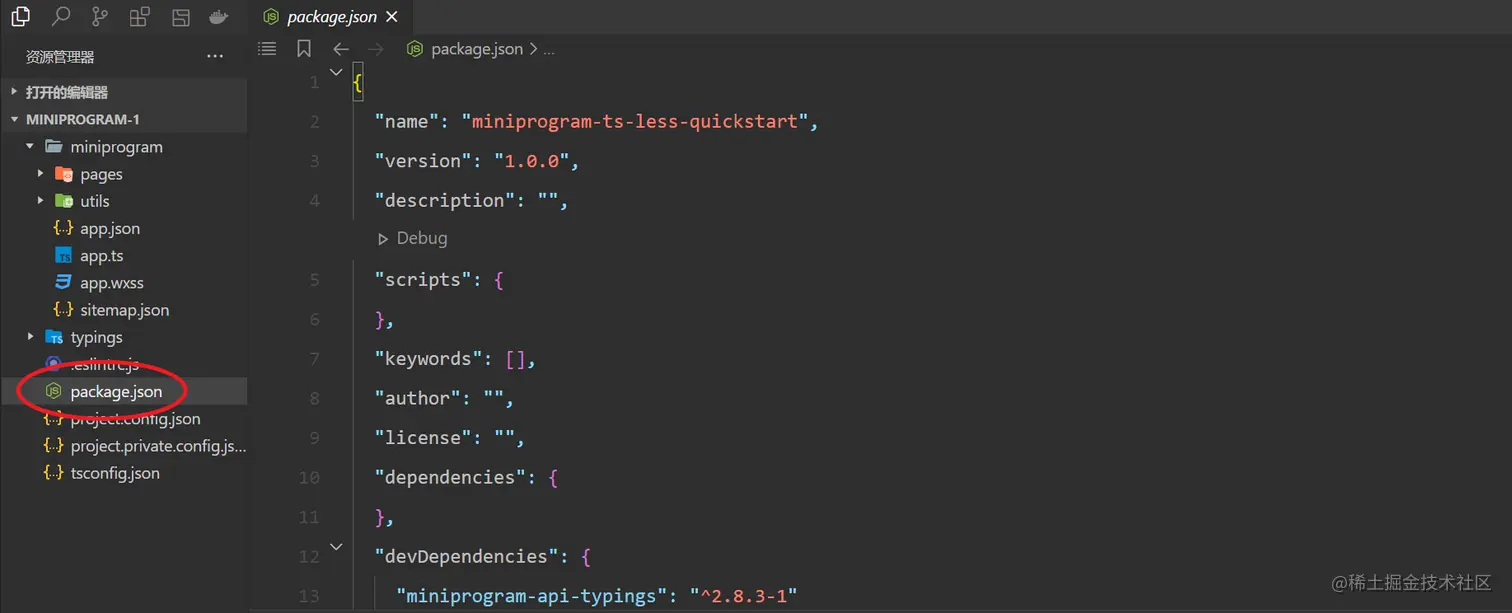Viewport: 1512px width, 613px height.
Task: Open sitemap.json in the file tree
Action: pyautogui.click(x=123, y=310)
